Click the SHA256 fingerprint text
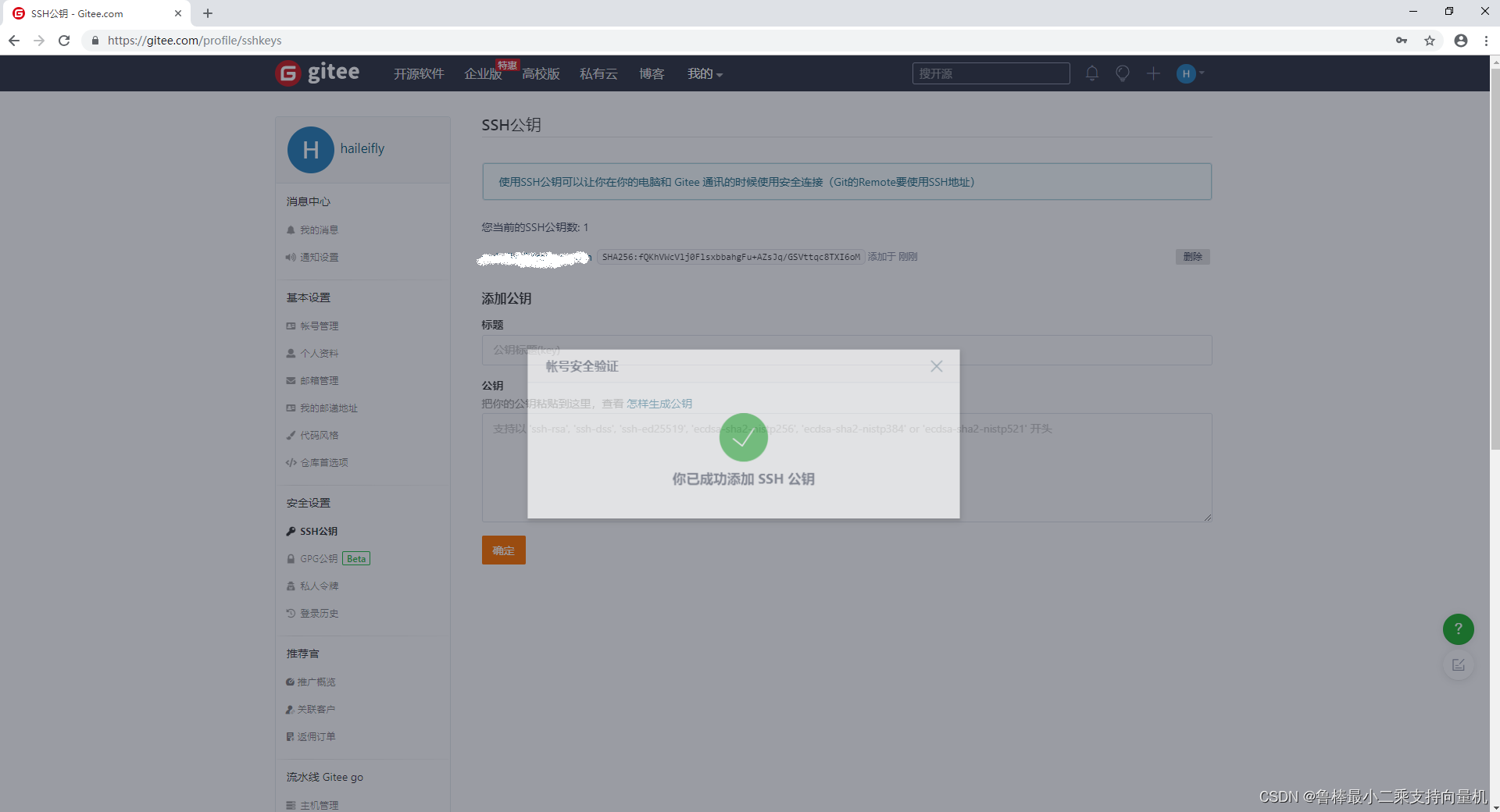1500x812 pixels. point(731,257)
